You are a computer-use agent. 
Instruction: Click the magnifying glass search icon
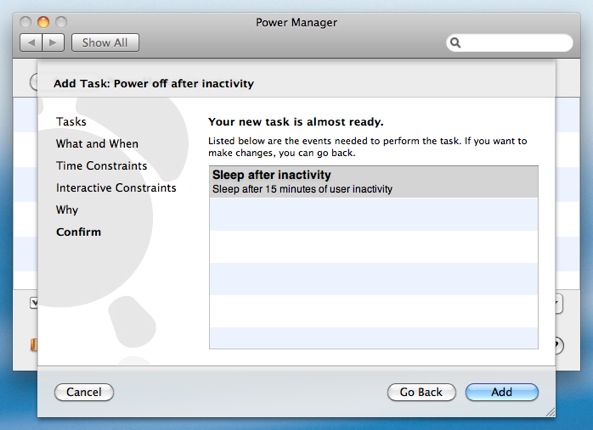[x=455, y=43]
